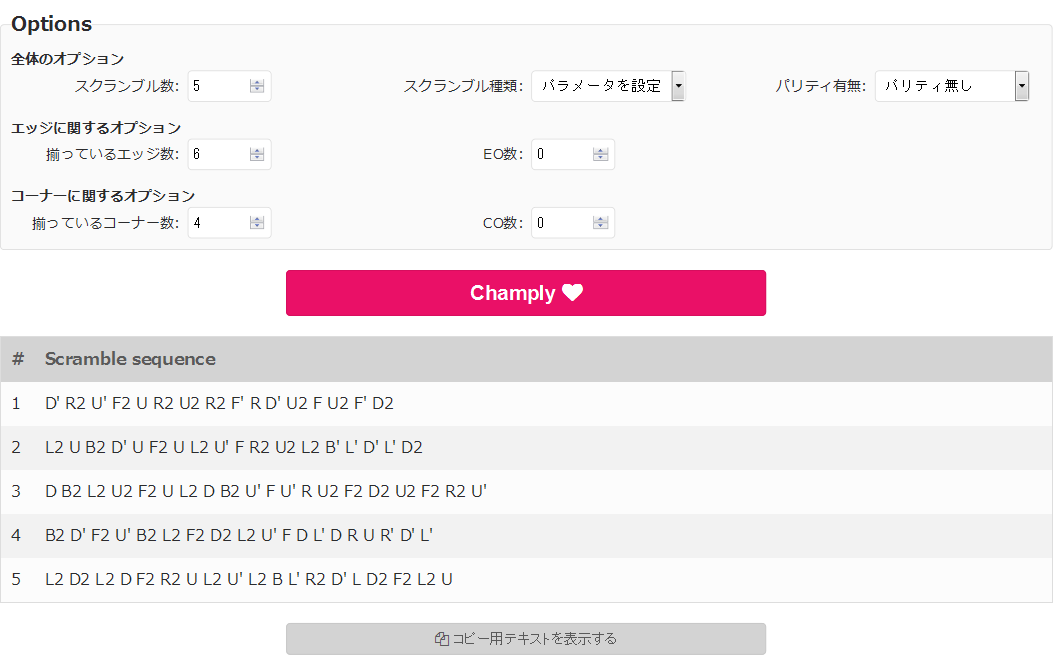Decrease CO数 value with spinner down
This screenshot has height=668, width=1053.
pyautogui.click(x=600, y=227)
